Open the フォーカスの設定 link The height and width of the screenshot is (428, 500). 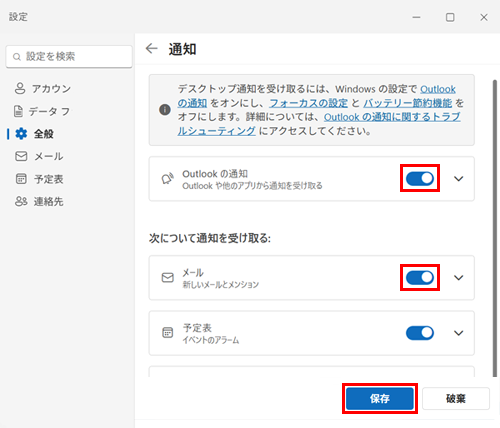pyautogui.click(x=308, y=103)
